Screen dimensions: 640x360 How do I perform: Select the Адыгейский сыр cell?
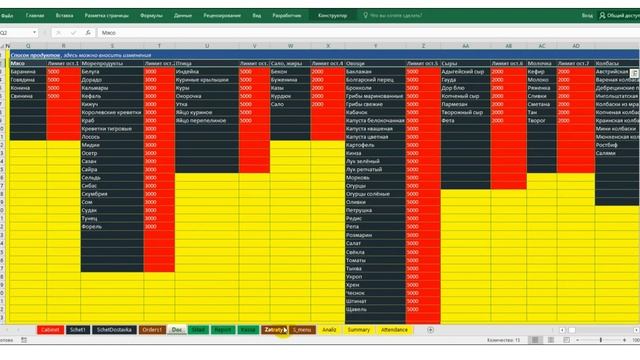point(466,71)
